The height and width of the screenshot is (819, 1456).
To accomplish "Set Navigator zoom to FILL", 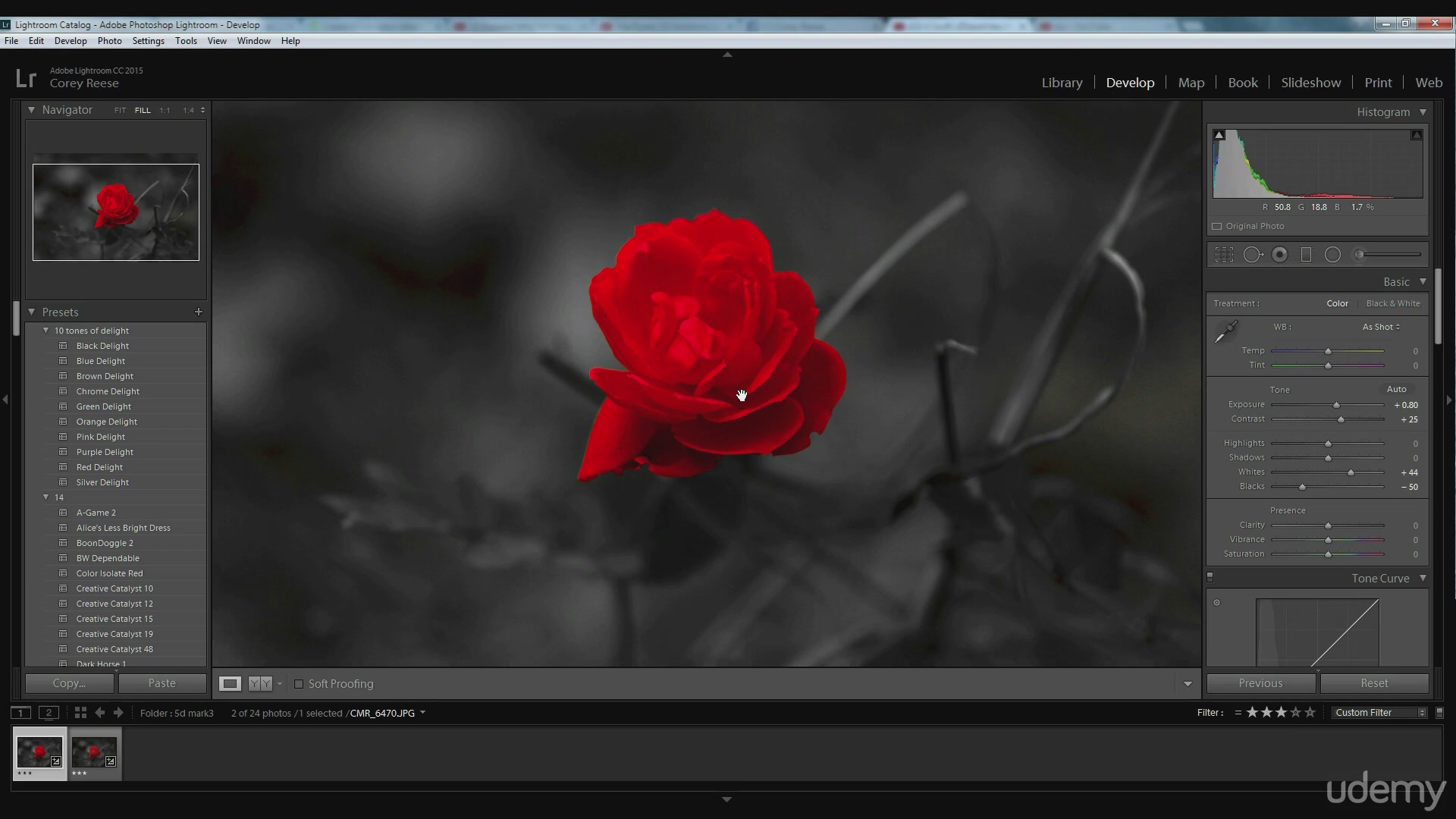I will (143, 111).
